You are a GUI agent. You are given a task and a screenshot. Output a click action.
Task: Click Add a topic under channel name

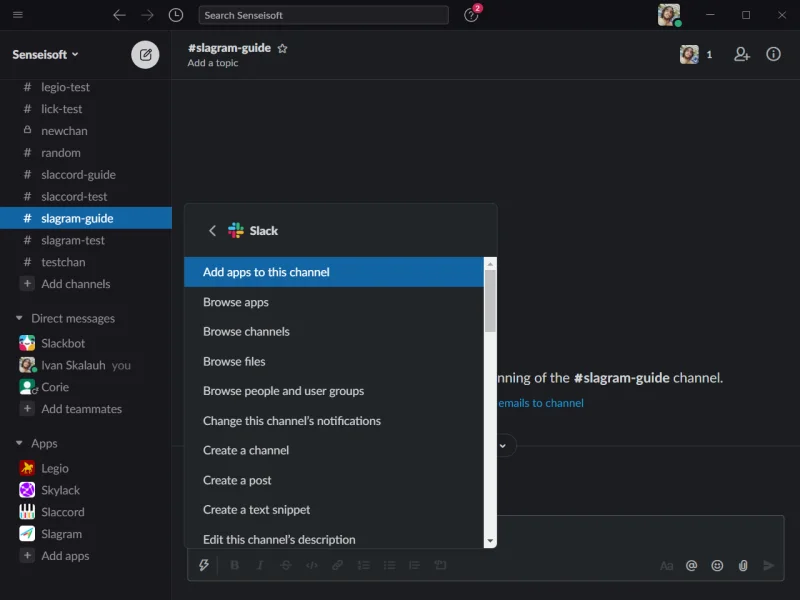[x=213, y=63]
